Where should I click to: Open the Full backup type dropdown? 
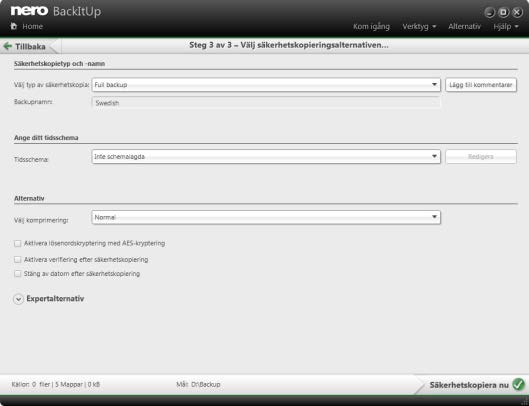point(266,85)
